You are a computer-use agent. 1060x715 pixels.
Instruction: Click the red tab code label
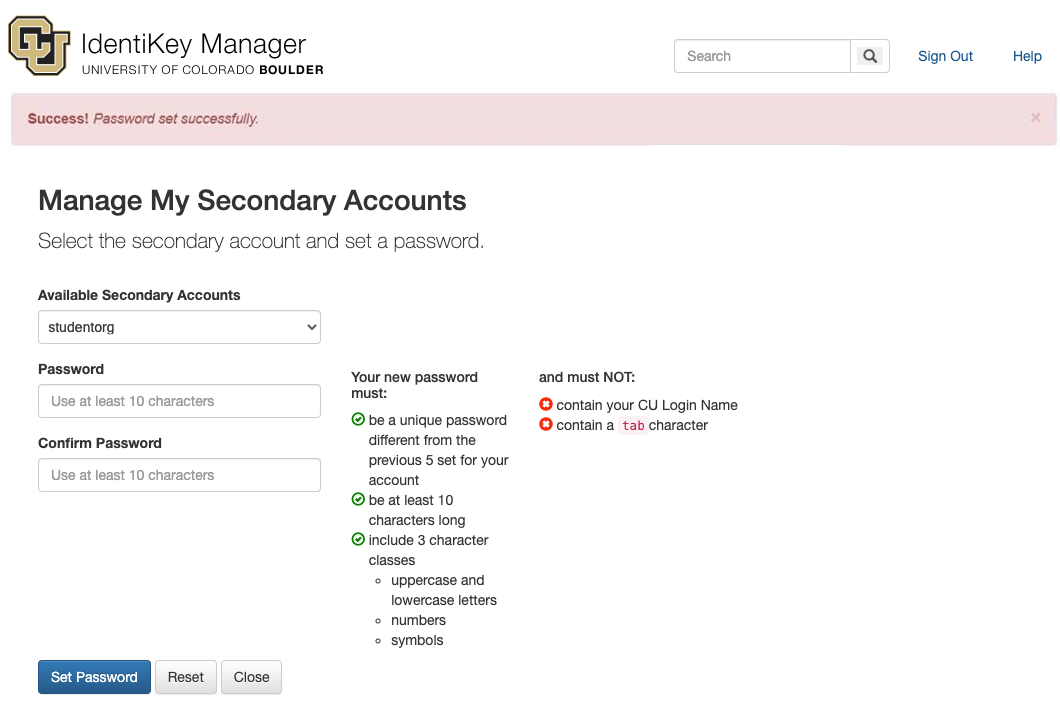[x=633, y=426]
